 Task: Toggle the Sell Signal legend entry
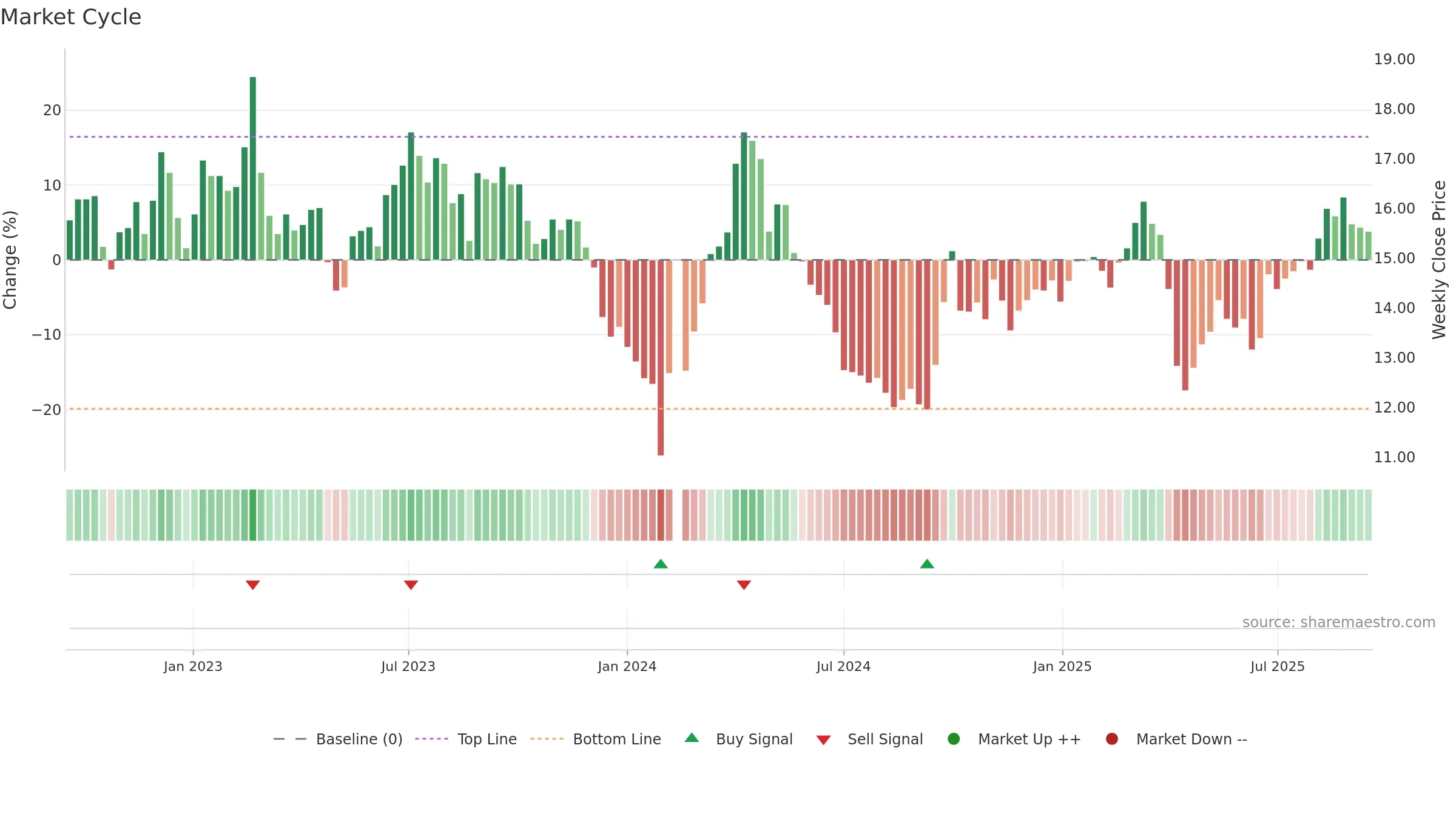869,739
